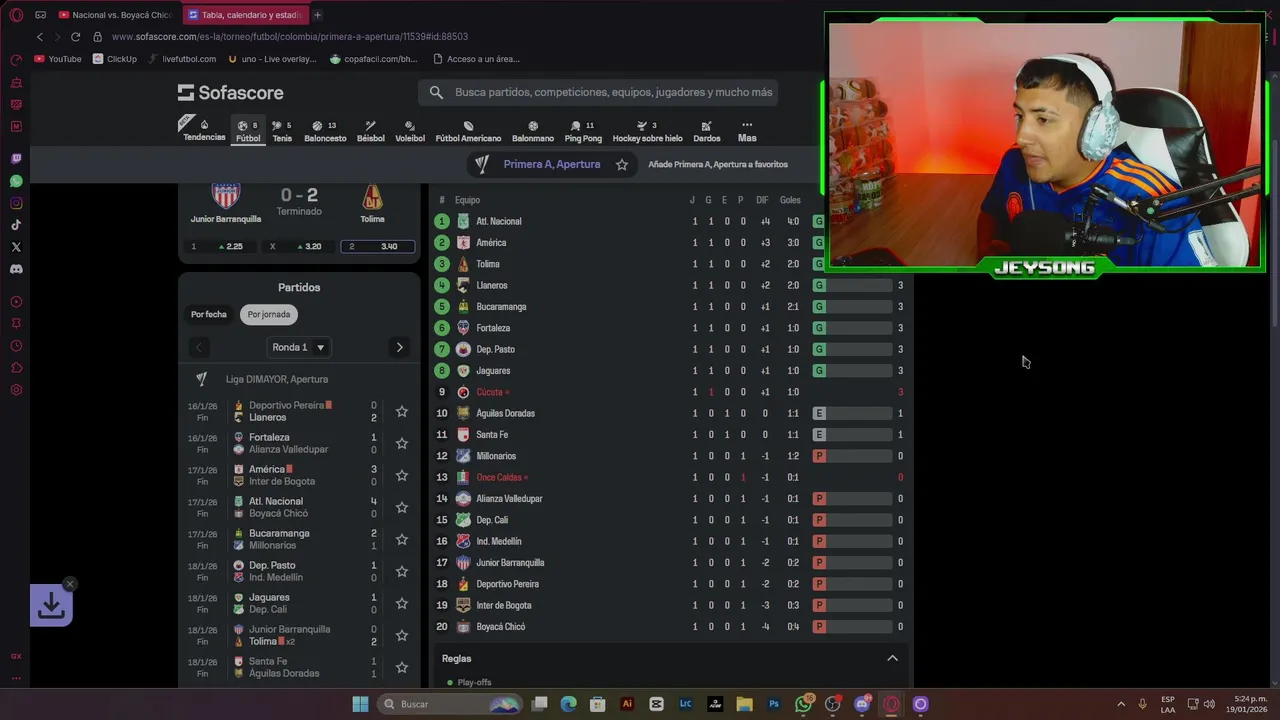Favorite the Fortaleza vs Alianza Valledupar match
Screen dimensions: 1280x720
pos(401,443)
